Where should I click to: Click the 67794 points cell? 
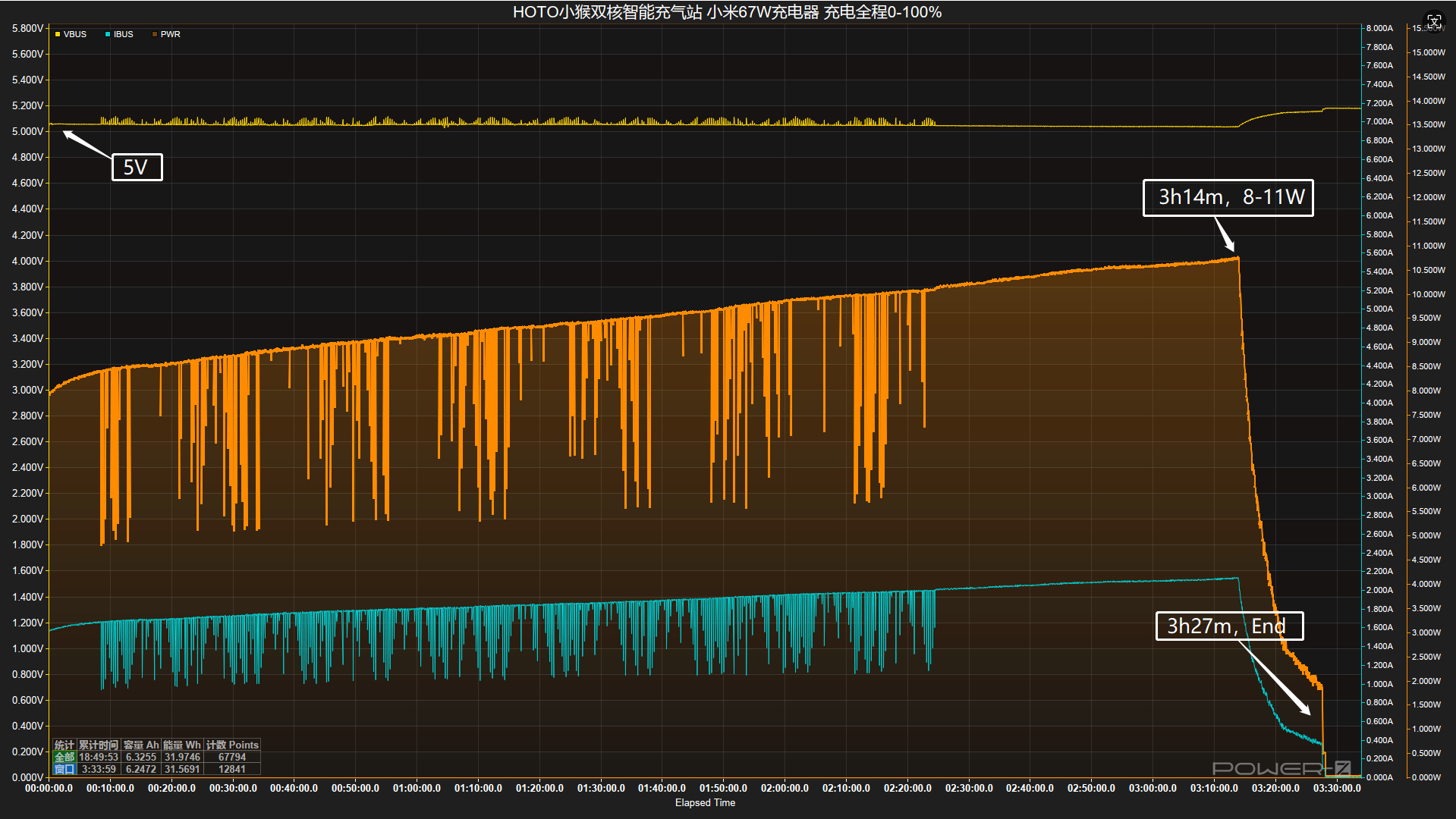pyautogui.click(x=232, y=757)
